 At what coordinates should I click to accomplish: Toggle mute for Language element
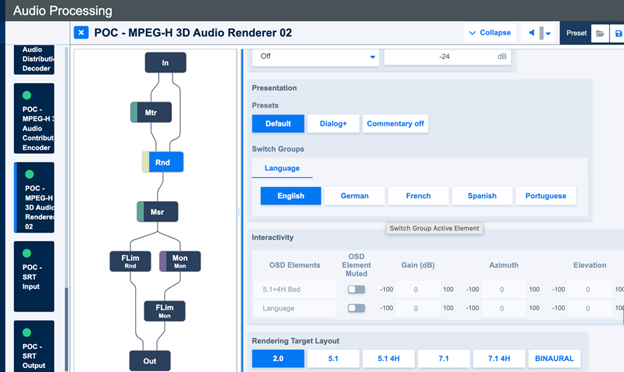click(x=356, y=308)
